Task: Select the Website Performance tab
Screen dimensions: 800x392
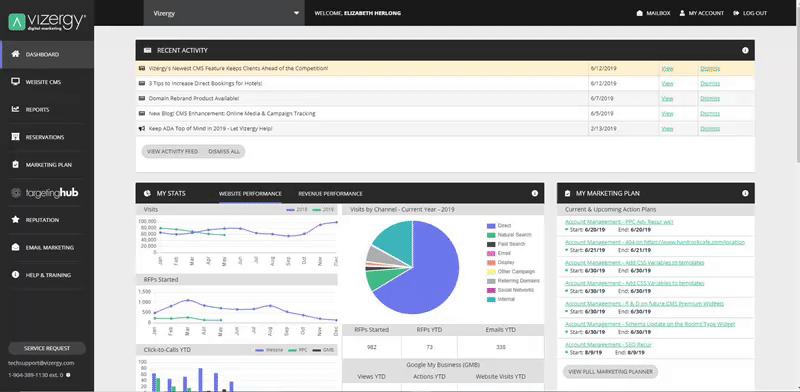Action: coord(250,194)
